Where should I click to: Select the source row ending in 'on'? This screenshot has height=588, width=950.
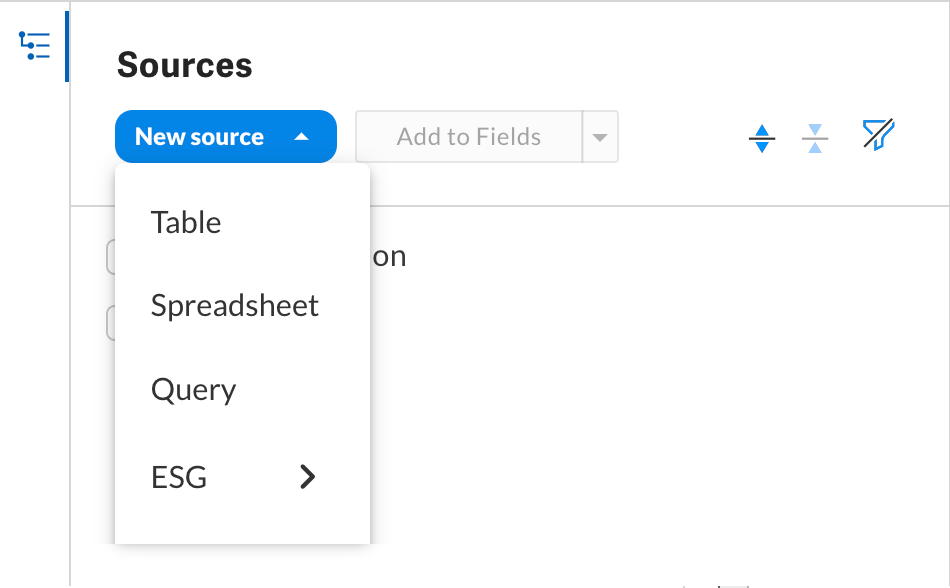[389, 257]
